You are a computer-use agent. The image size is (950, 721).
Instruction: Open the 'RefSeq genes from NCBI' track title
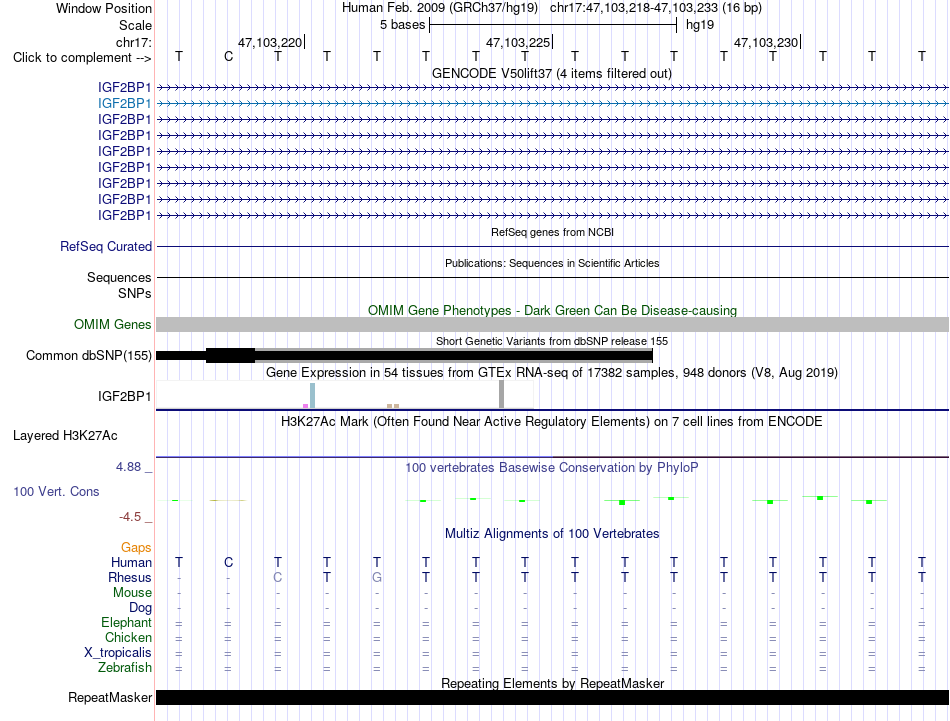point(553,232)
